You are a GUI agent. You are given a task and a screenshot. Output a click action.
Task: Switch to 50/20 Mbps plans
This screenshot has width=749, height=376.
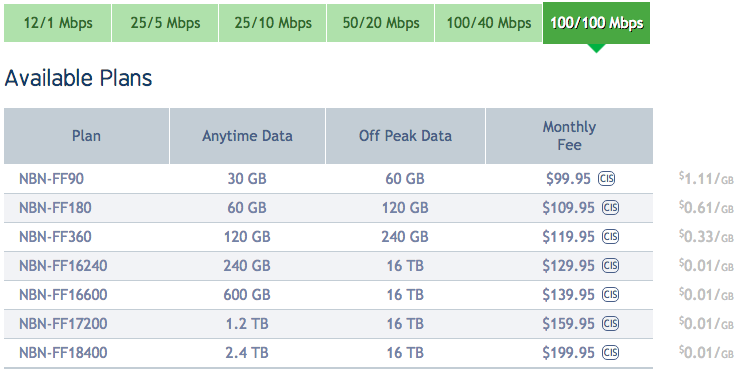click(381, 23)
